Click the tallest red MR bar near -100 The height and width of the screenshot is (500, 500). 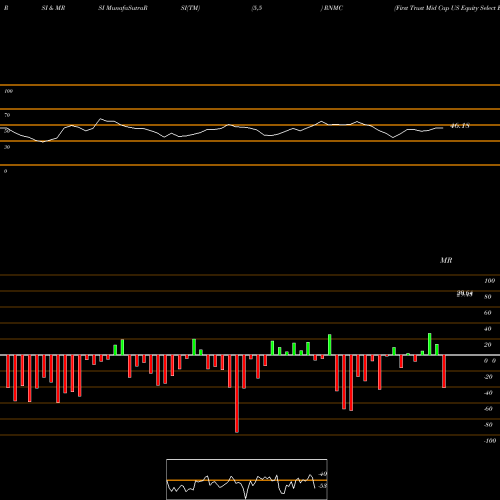coord(237,394)
